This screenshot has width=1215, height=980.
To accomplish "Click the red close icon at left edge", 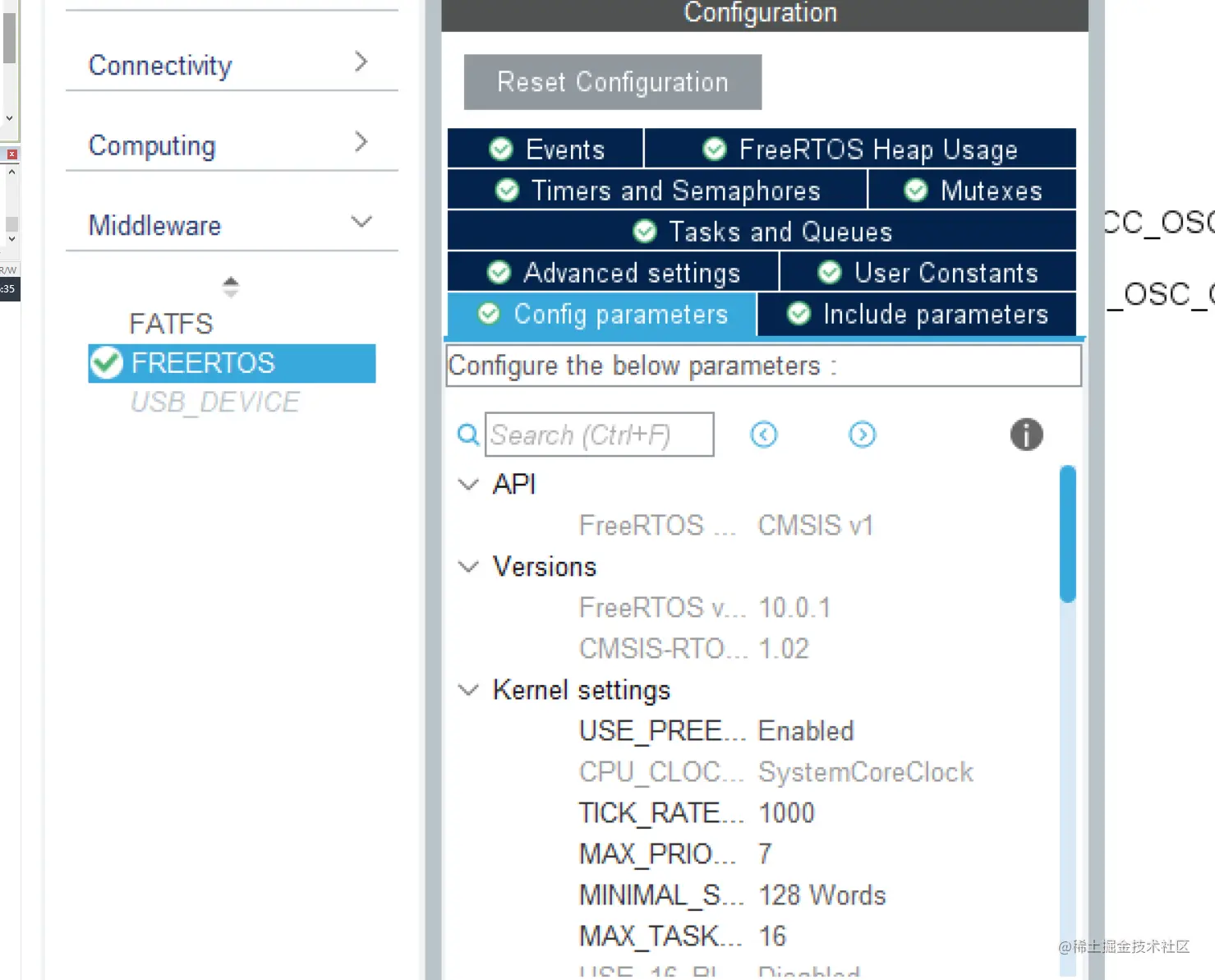I will coord(12,154).
